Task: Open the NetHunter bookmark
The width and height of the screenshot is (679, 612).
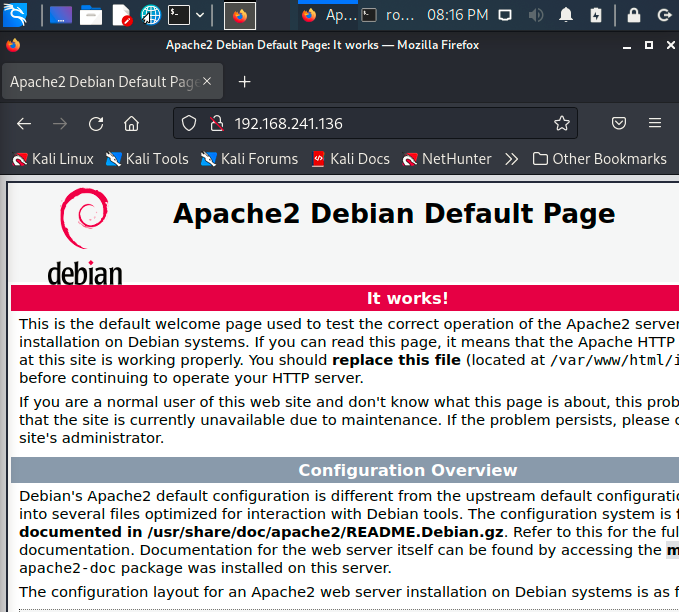Action: click(447, 159)
